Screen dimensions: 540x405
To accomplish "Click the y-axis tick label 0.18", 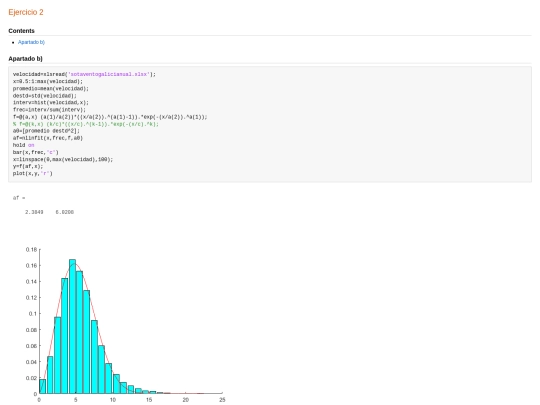I will click(x=31, y=250).
